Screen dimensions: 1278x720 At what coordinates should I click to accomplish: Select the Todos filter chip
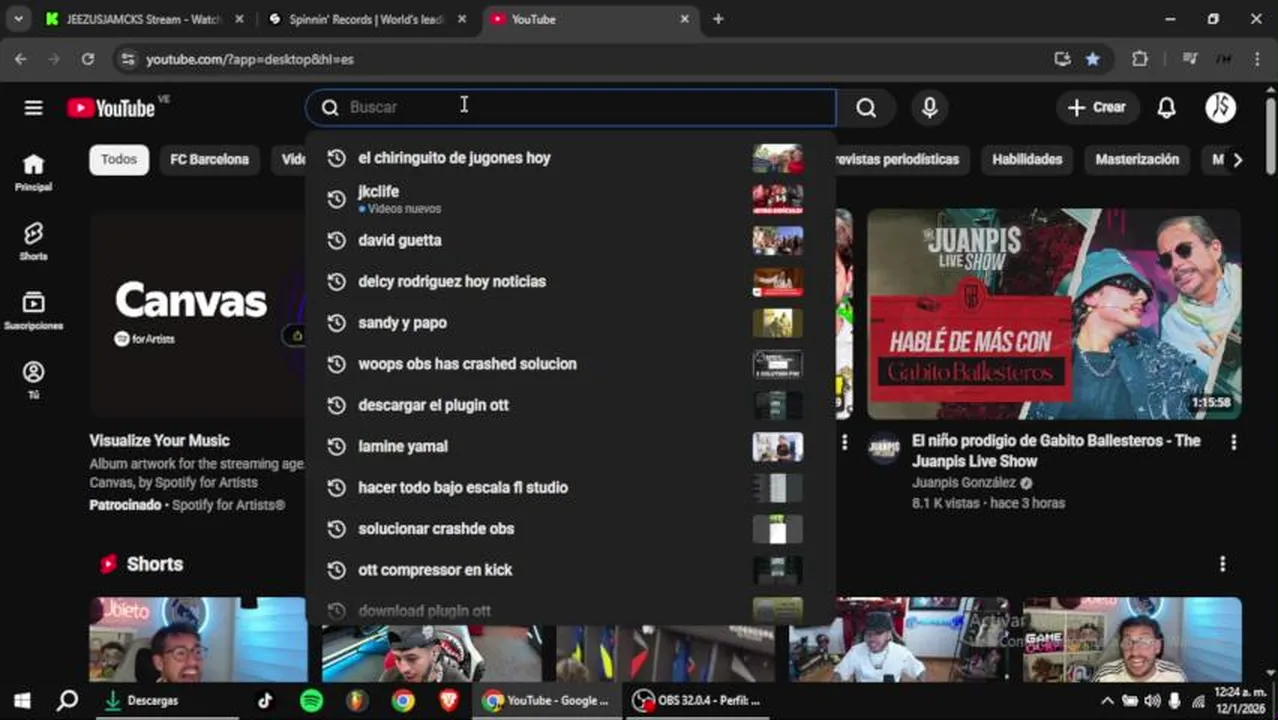pyautogui.click(x=119, y=160)
